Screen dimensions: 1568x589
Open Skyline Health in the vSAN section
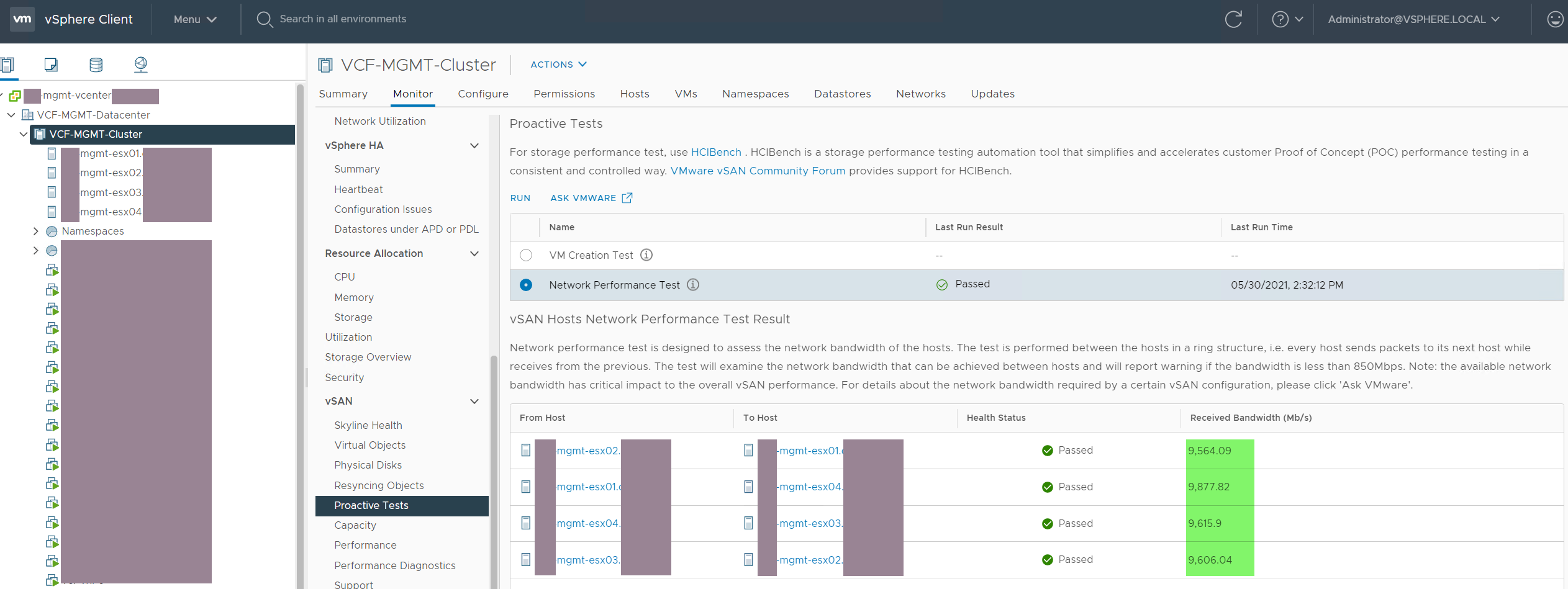pos(368,425)
